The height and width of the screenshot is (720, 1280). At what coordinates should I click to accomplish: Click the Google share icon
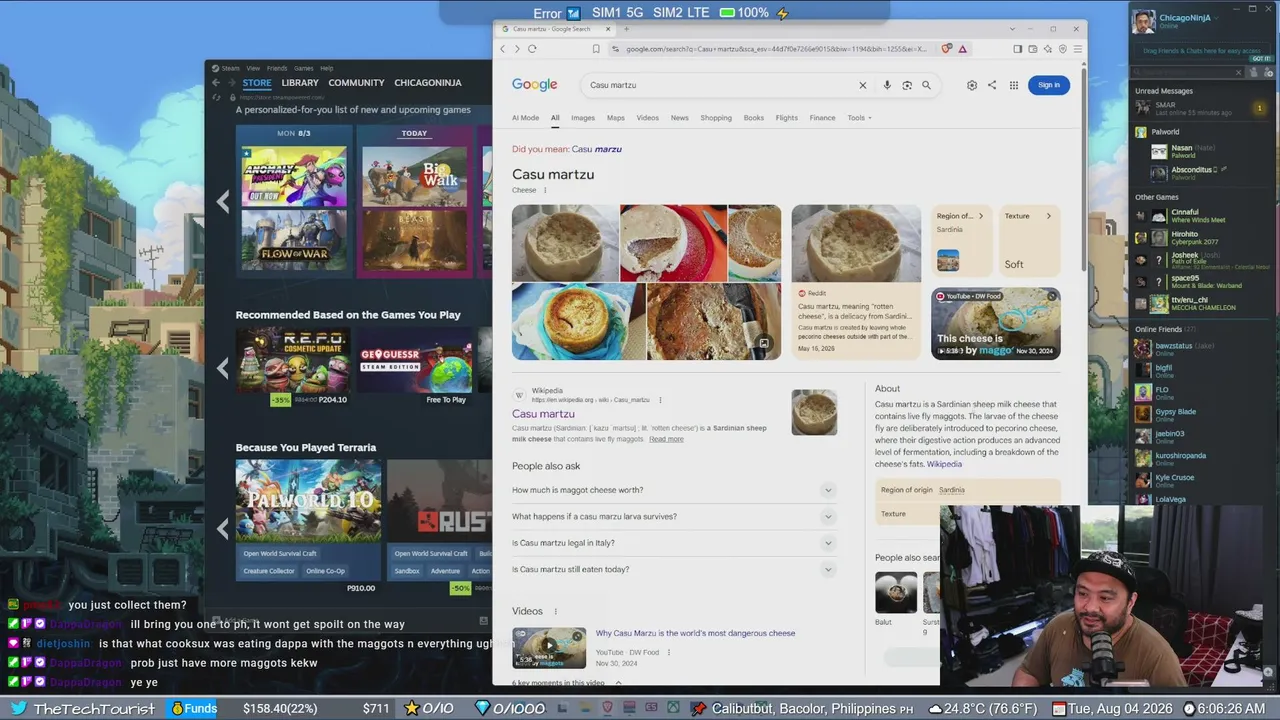pos(992,85)
